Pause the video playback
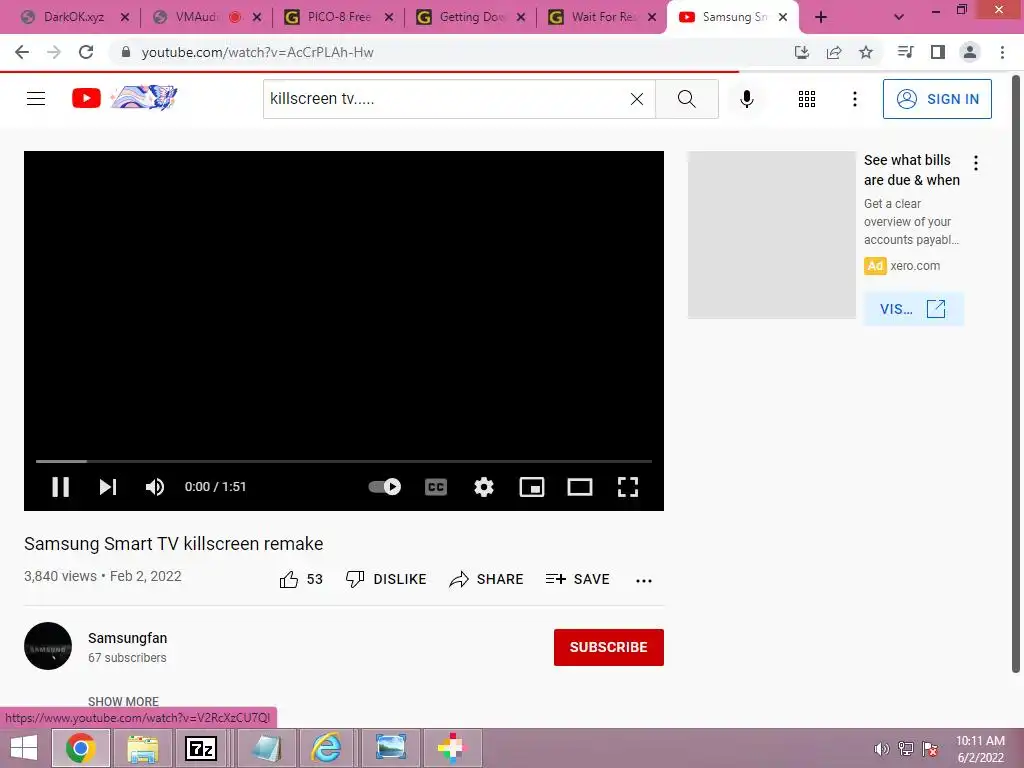This screenshot has width=1024, height=768. tap(60, 487)
